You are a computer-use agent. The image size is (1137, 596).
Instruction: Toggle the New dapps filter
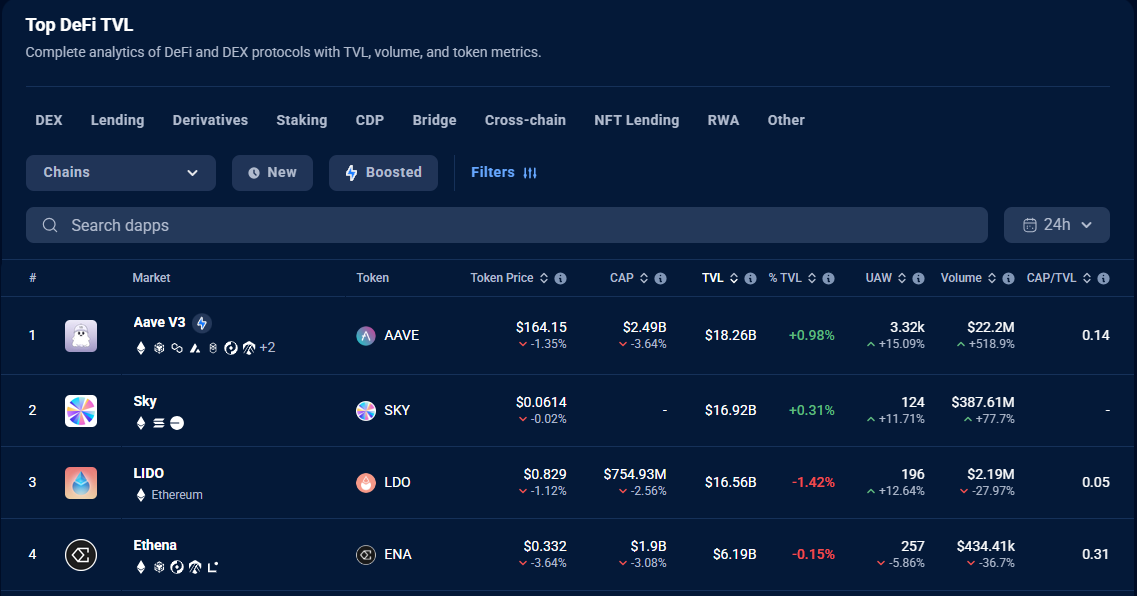(x=273, y=173)
